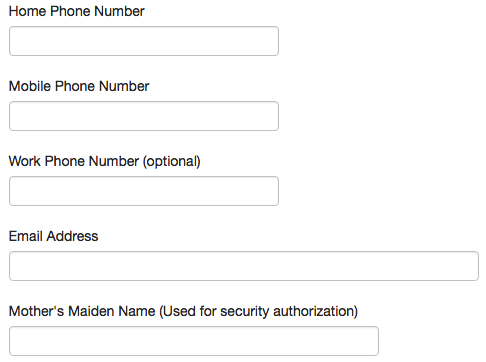Click the "Mobile Phone Number" label text
The height and width of the screenshot is (362, 486).
[x=79, y=86]
